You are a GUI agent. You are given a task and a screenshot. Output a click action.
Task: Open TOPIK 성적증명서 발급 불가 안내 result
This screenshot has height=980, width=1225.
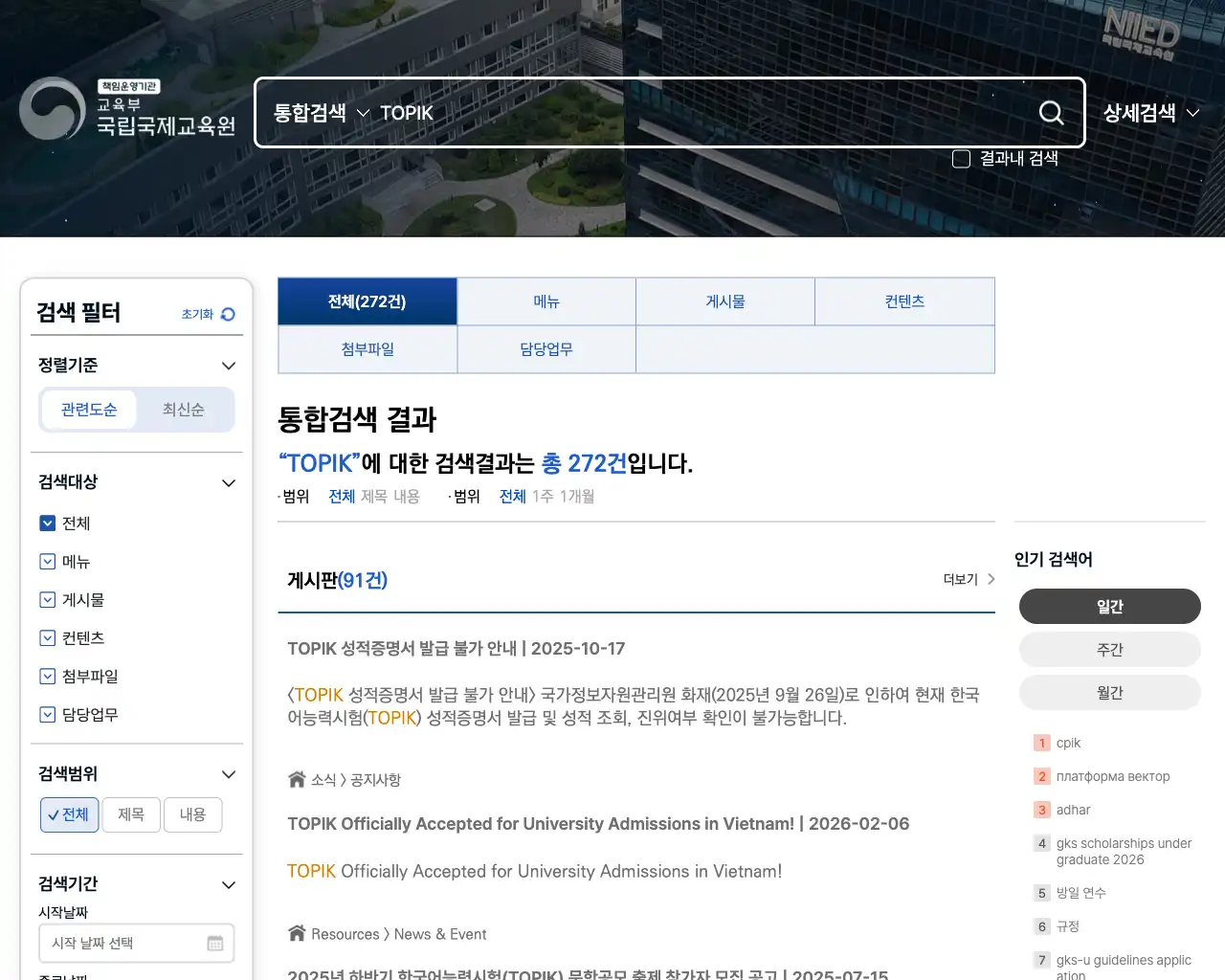[x=456, y=649]
